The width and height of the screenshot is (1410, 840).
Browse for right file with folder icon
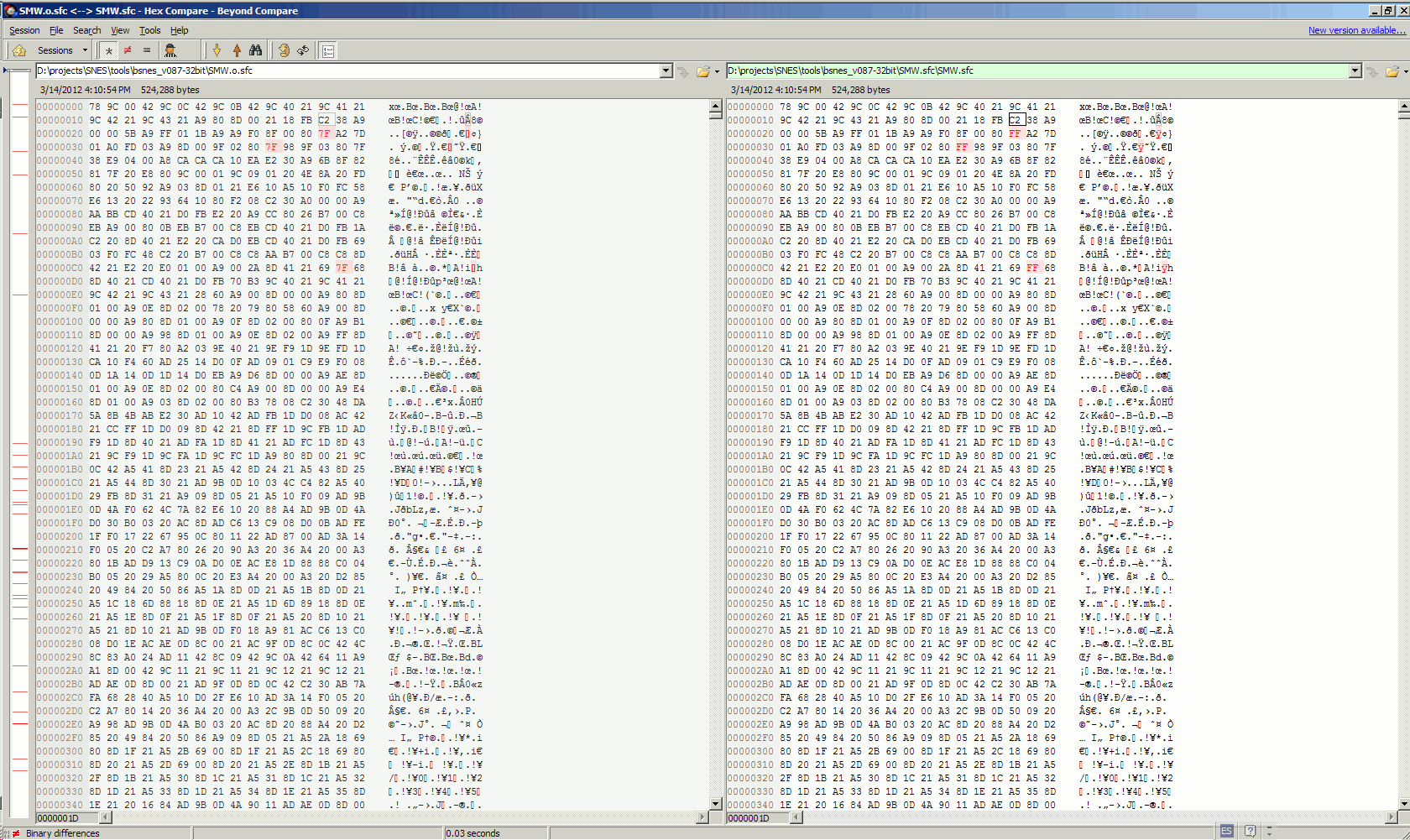(x=1392, y=71)
